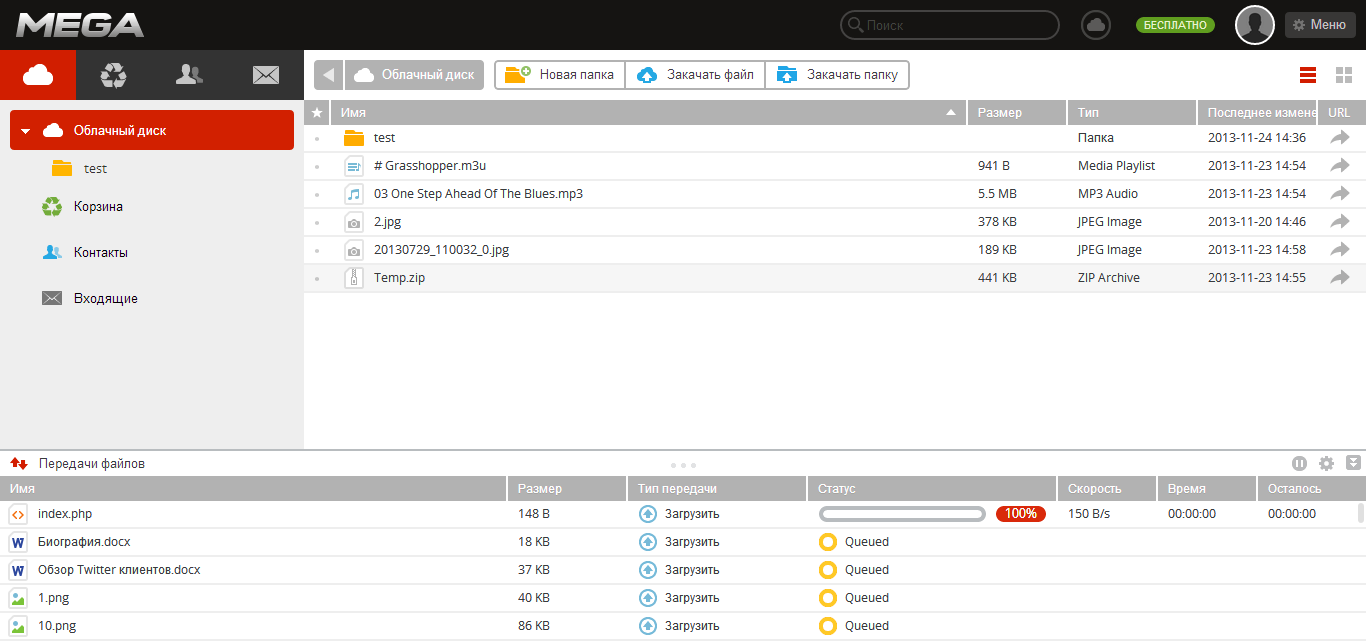The height and width of the screenshot is (642, 1366).
Task: Click the БЕСПЛАТНО account badge
Action: (1175, 25)
